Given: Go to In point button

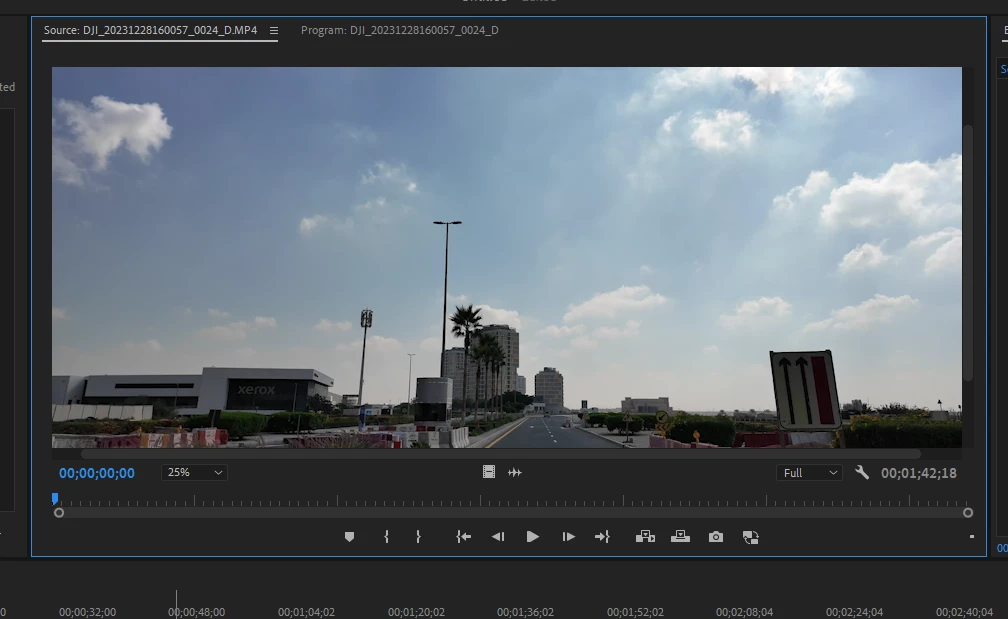Looking at the screenshot, I should [x=464, y=537].
